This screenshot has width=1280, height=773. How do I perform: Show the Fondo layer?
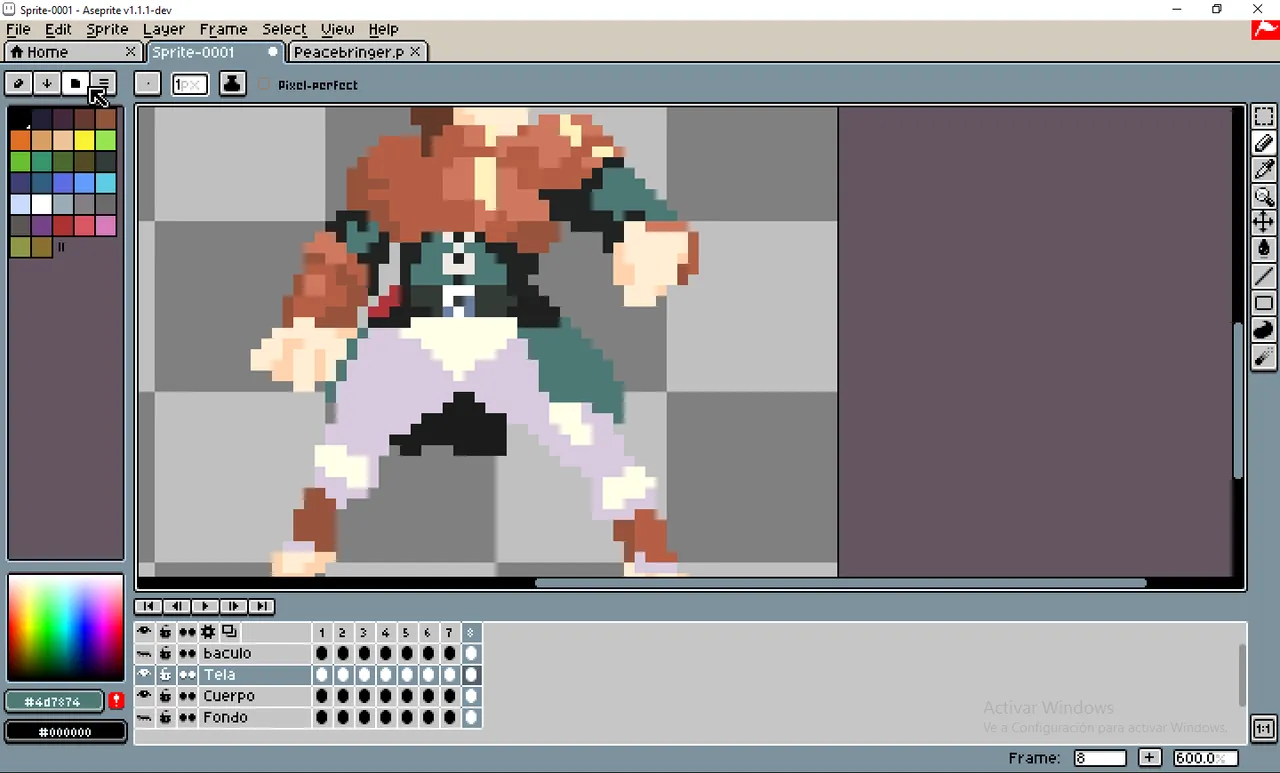(144, 718)
